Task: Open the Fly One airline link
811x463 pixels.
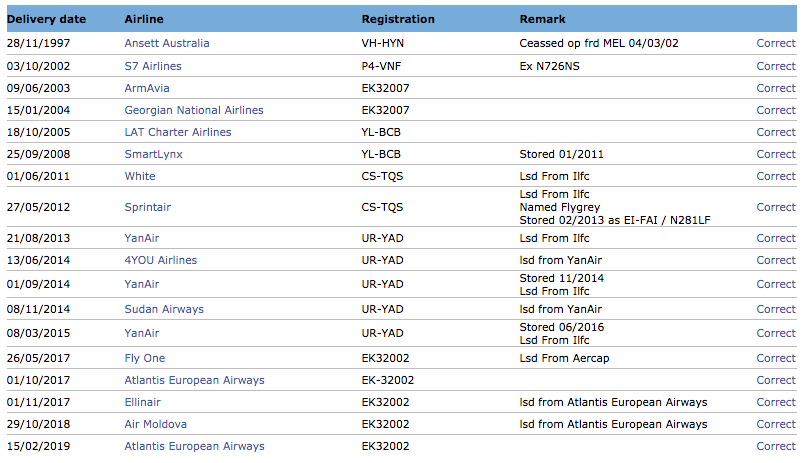Action: pyautogui.click(x=145, y=359)
